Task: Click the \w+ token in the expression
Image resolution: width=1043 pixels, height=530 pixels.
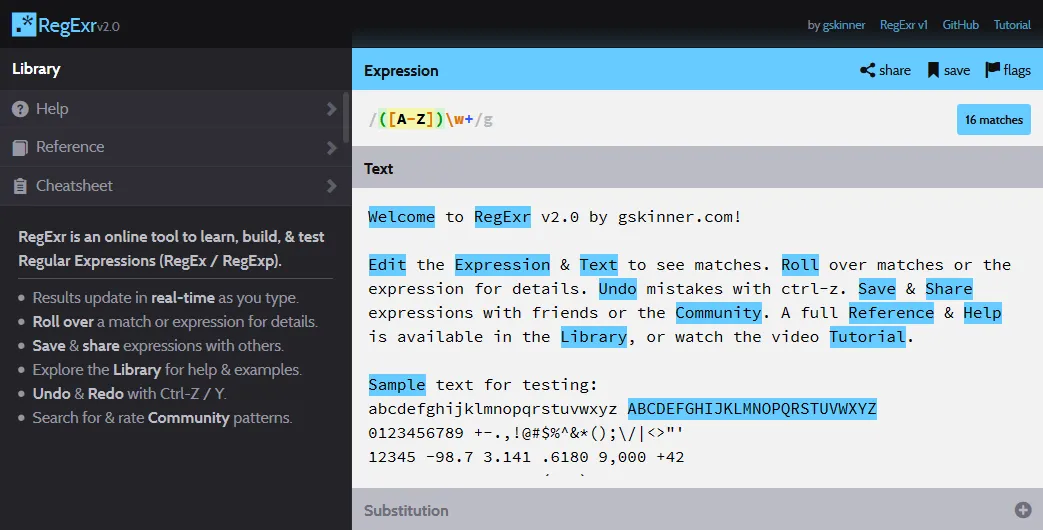Action: click(x=460, y=120)
